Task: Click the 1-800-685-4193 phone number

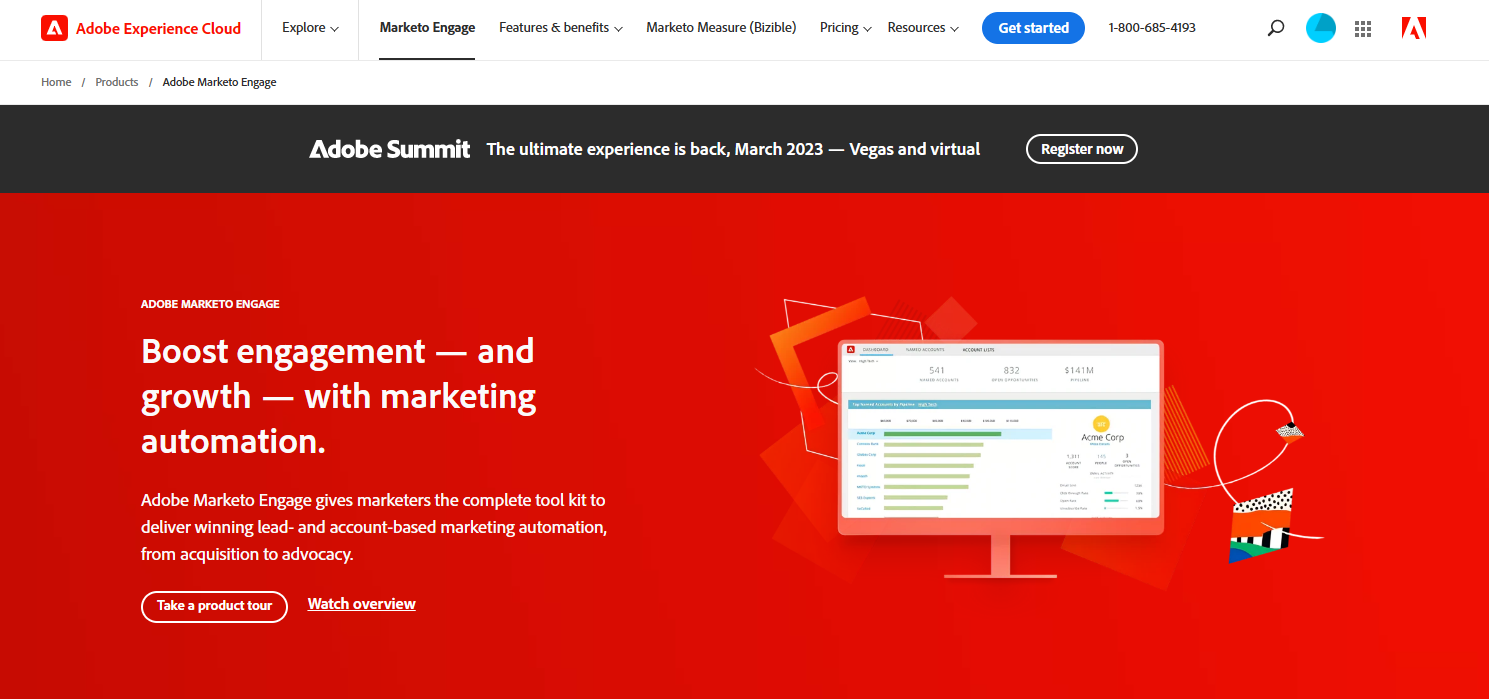Action: pyautogui.click(x=1152, y=28)
